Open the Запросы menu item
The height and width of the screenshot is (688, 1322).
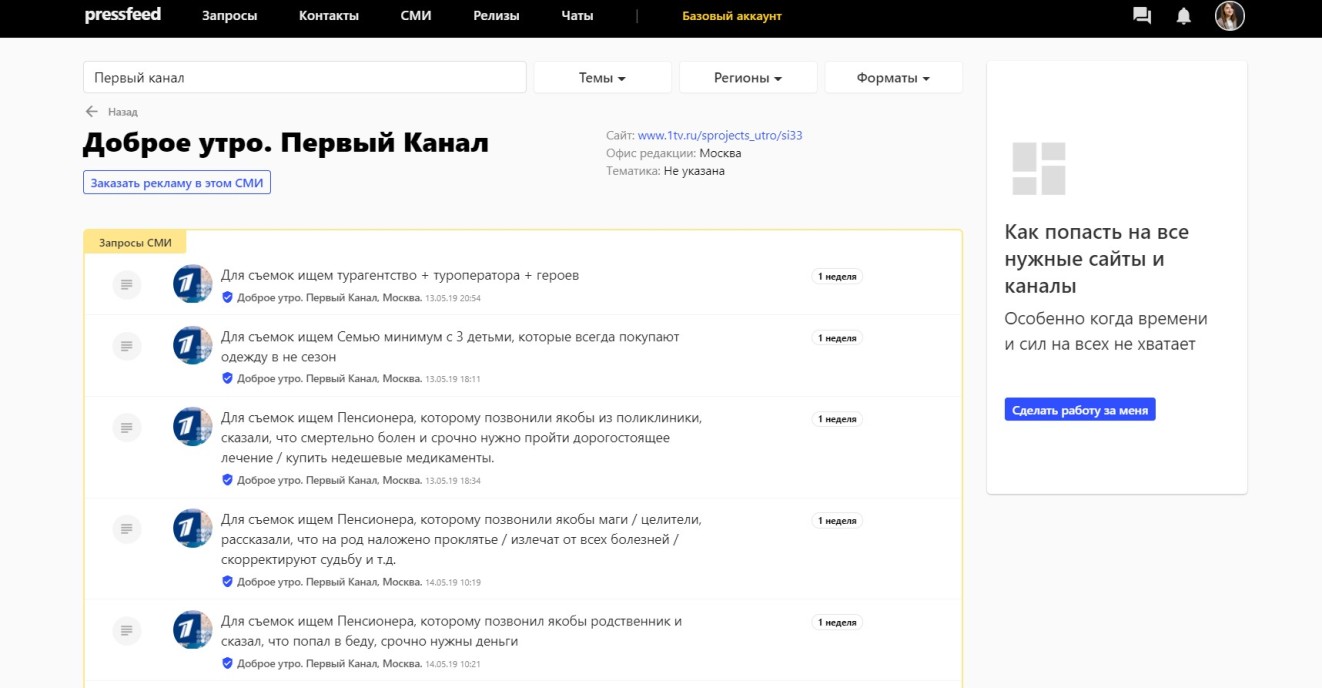tap(229, 16)
